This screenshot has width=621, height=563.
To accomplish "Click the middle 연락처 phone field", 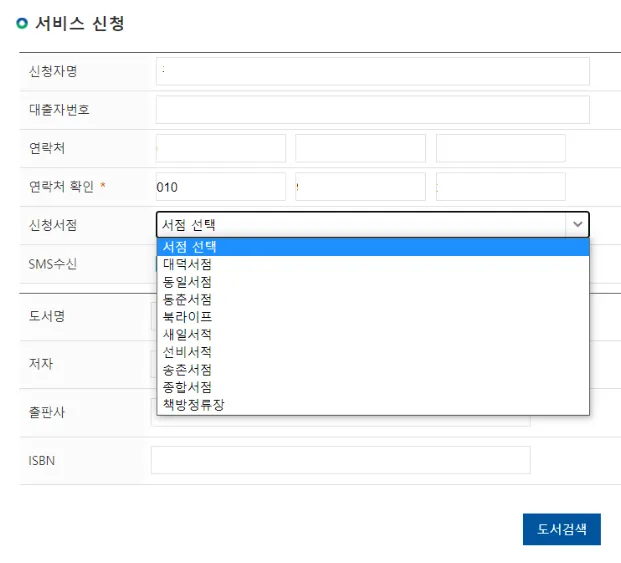I will (x=360, y=148).
